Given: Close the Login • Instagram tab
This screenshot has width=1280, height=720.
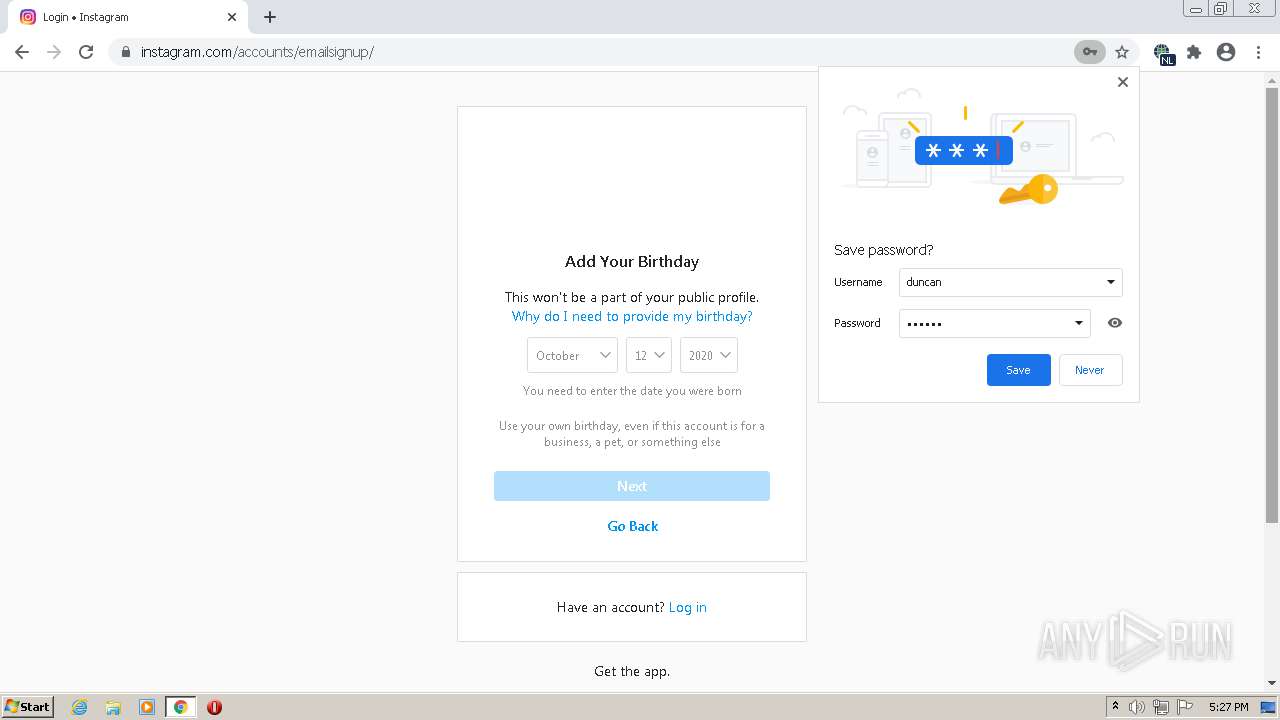Looking at the screenshot, I should 231,17.
